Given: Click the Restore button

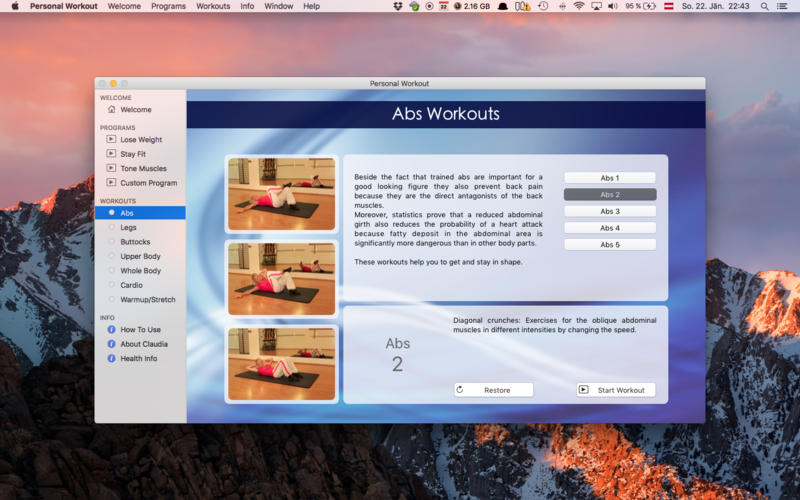Looking at the screenshot, I should (493, 390).
